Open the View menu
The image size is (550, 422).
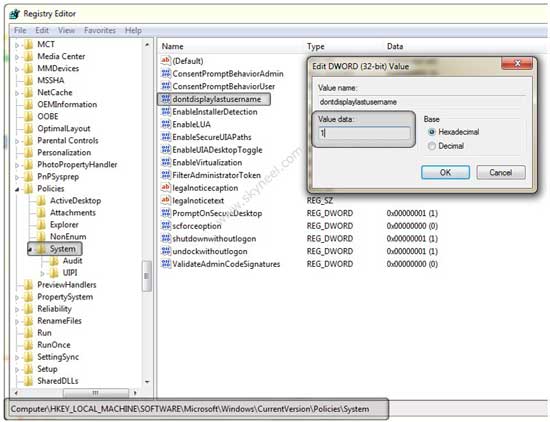pyautogui.click(x=66, y=31)
